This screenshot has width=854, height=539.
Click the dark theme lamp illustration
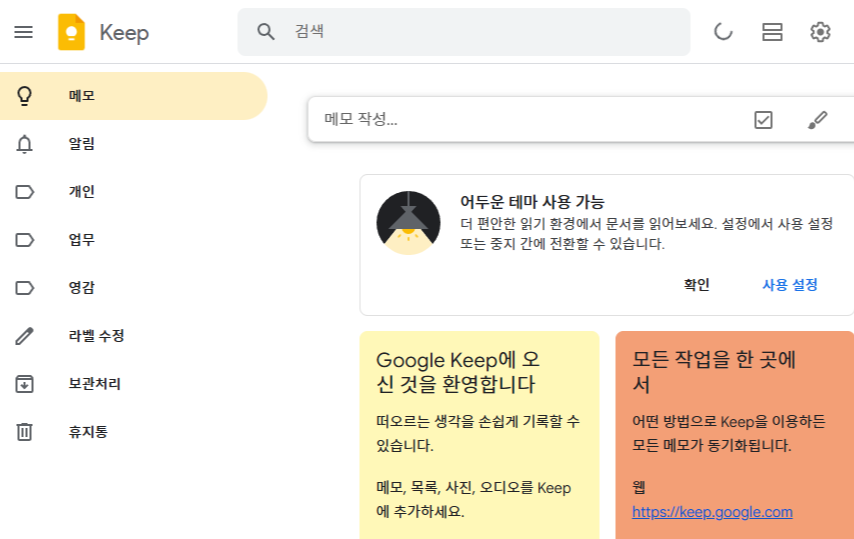tap(408, 223)
